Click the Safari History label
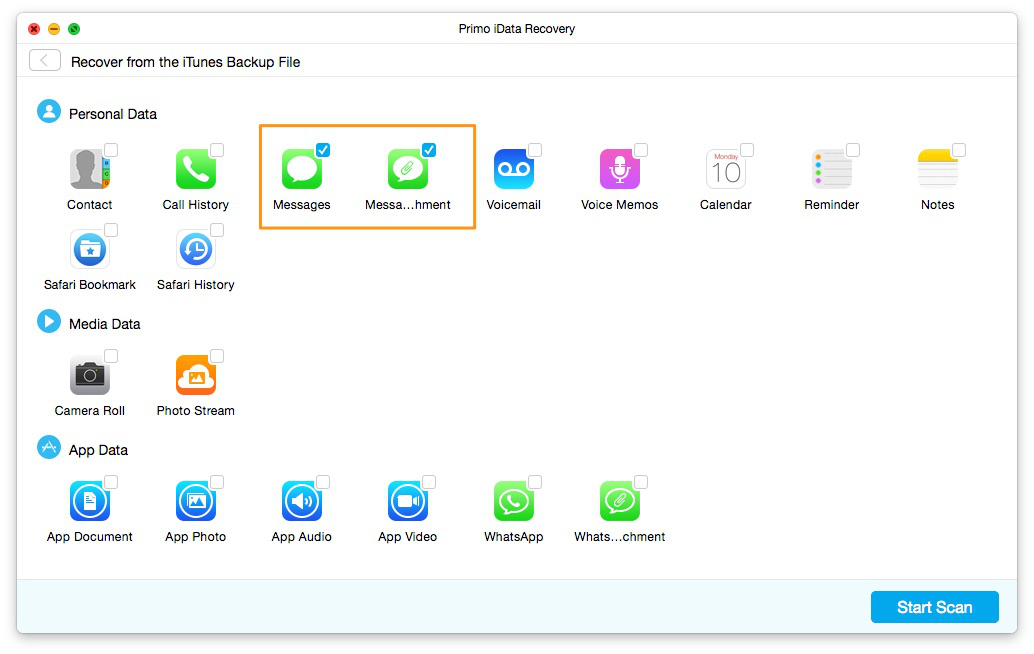 coord(195,285)
